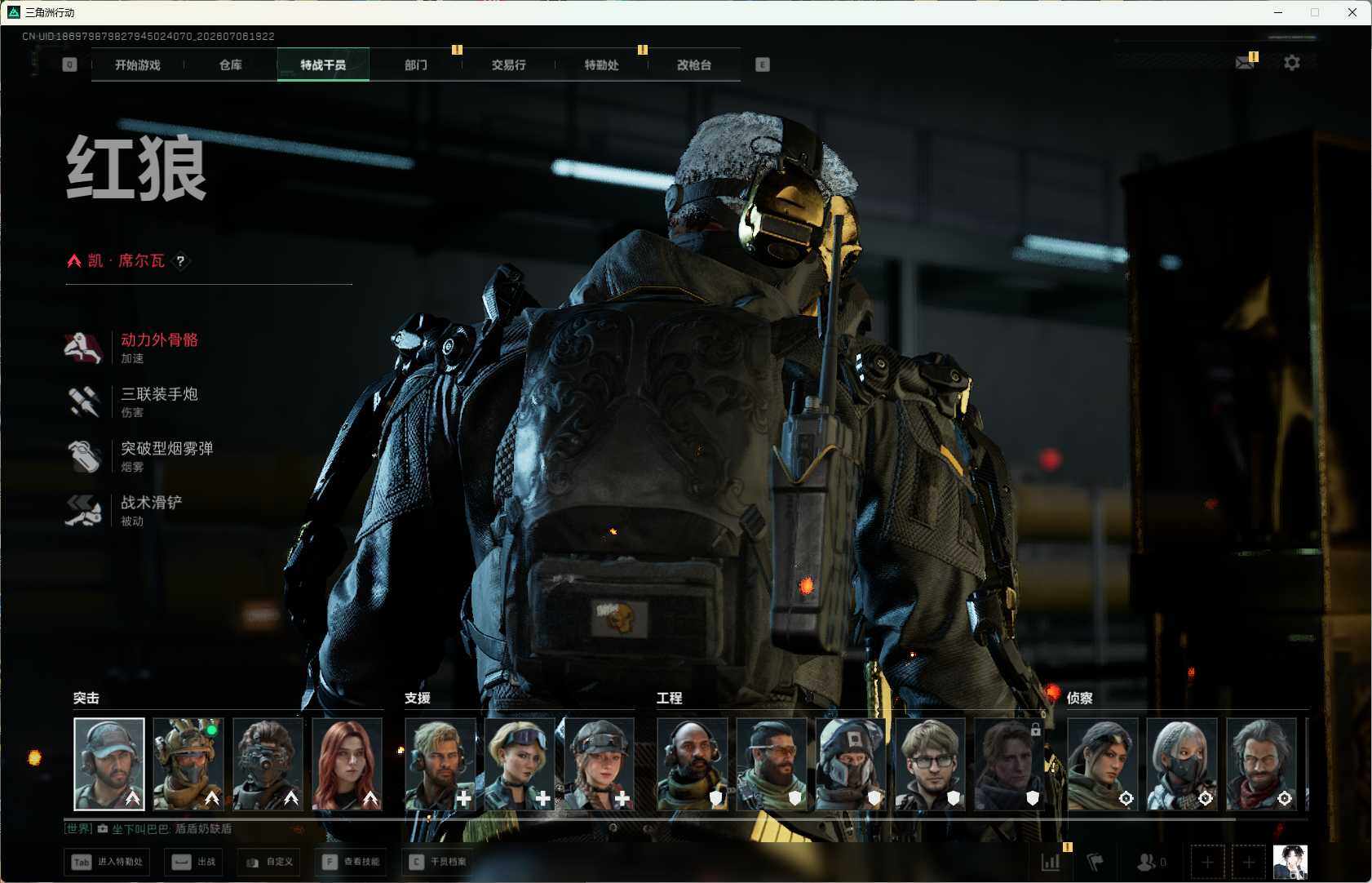
Task: Click the 工程 category heading
Action: coord(670,698)
